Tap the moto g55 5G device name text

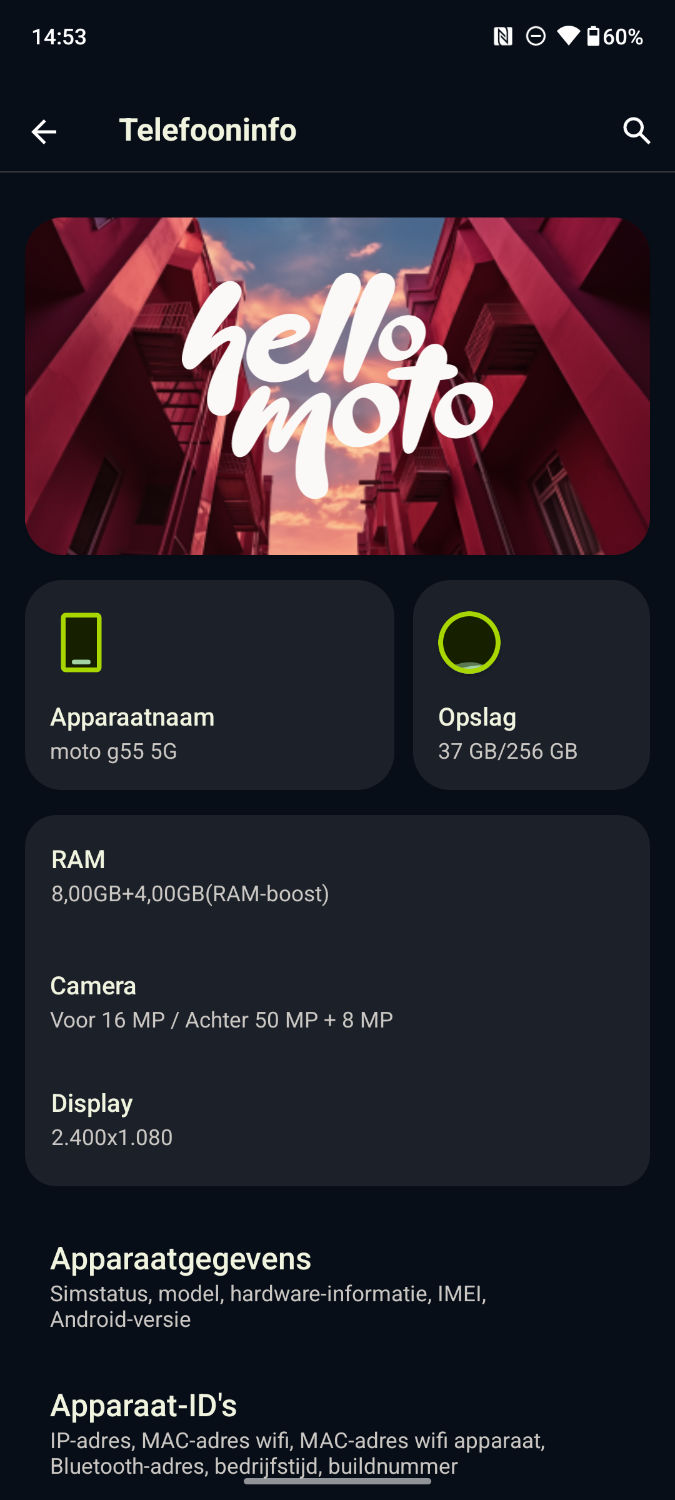coord(114,751)
